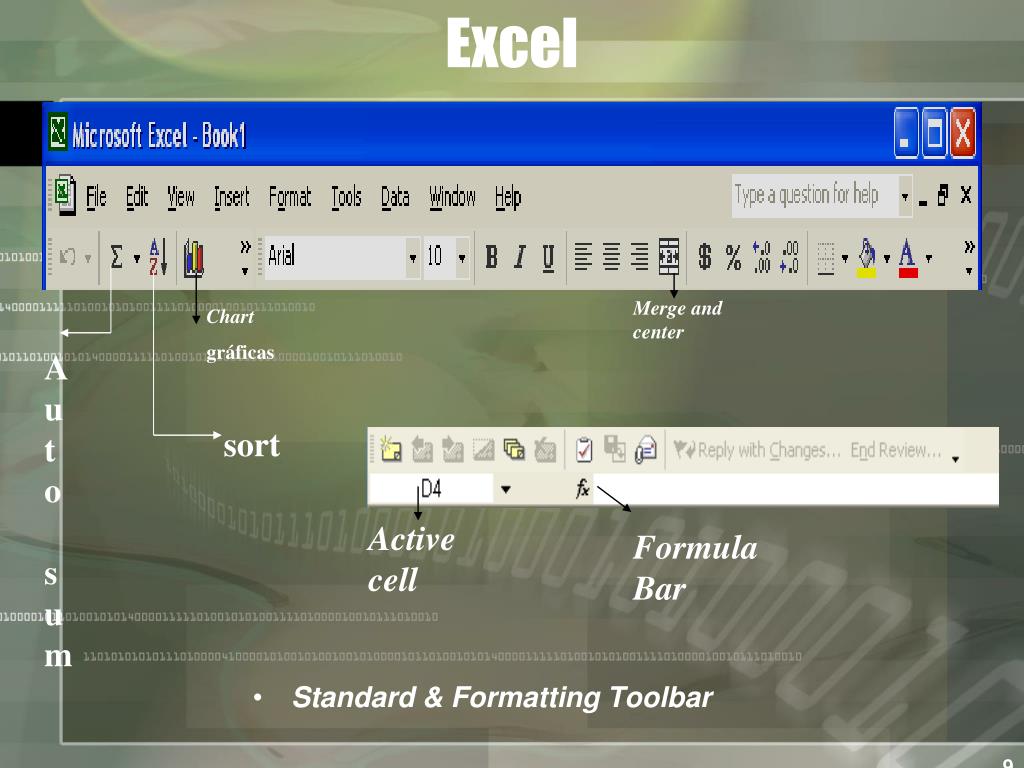Open the Borders style dropdown arrow

(845, 259)
